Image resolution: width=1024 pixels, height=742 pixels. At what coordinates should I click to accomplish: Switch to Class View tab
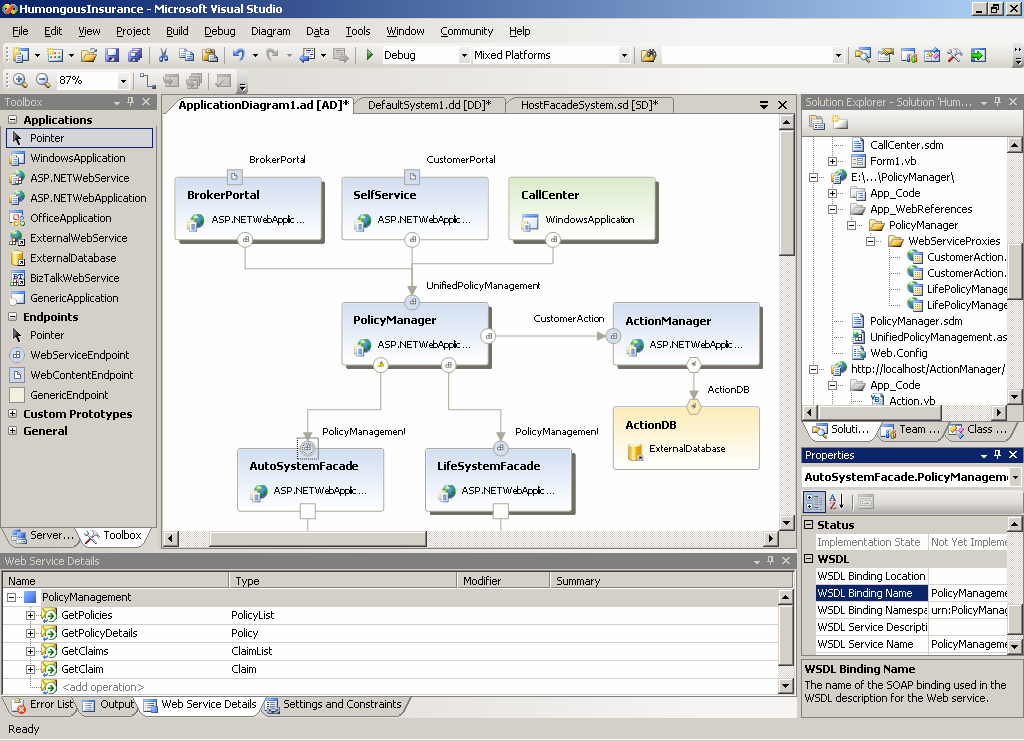point(980,430)
